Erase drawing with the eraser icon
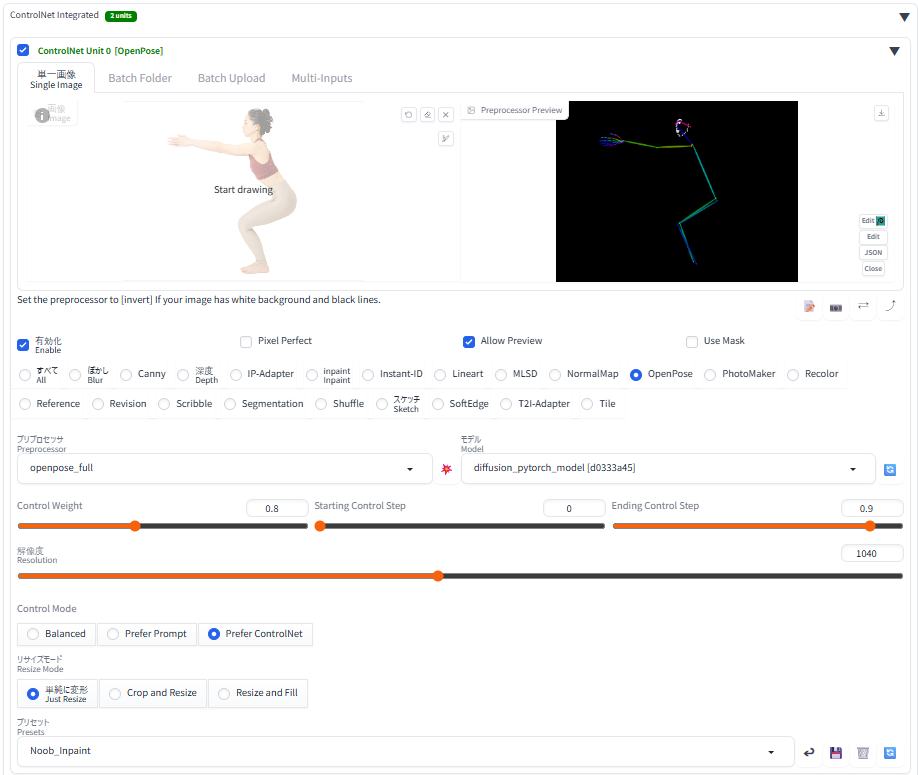Viewport: 918px width, 775px height. [x=427, y=115]
